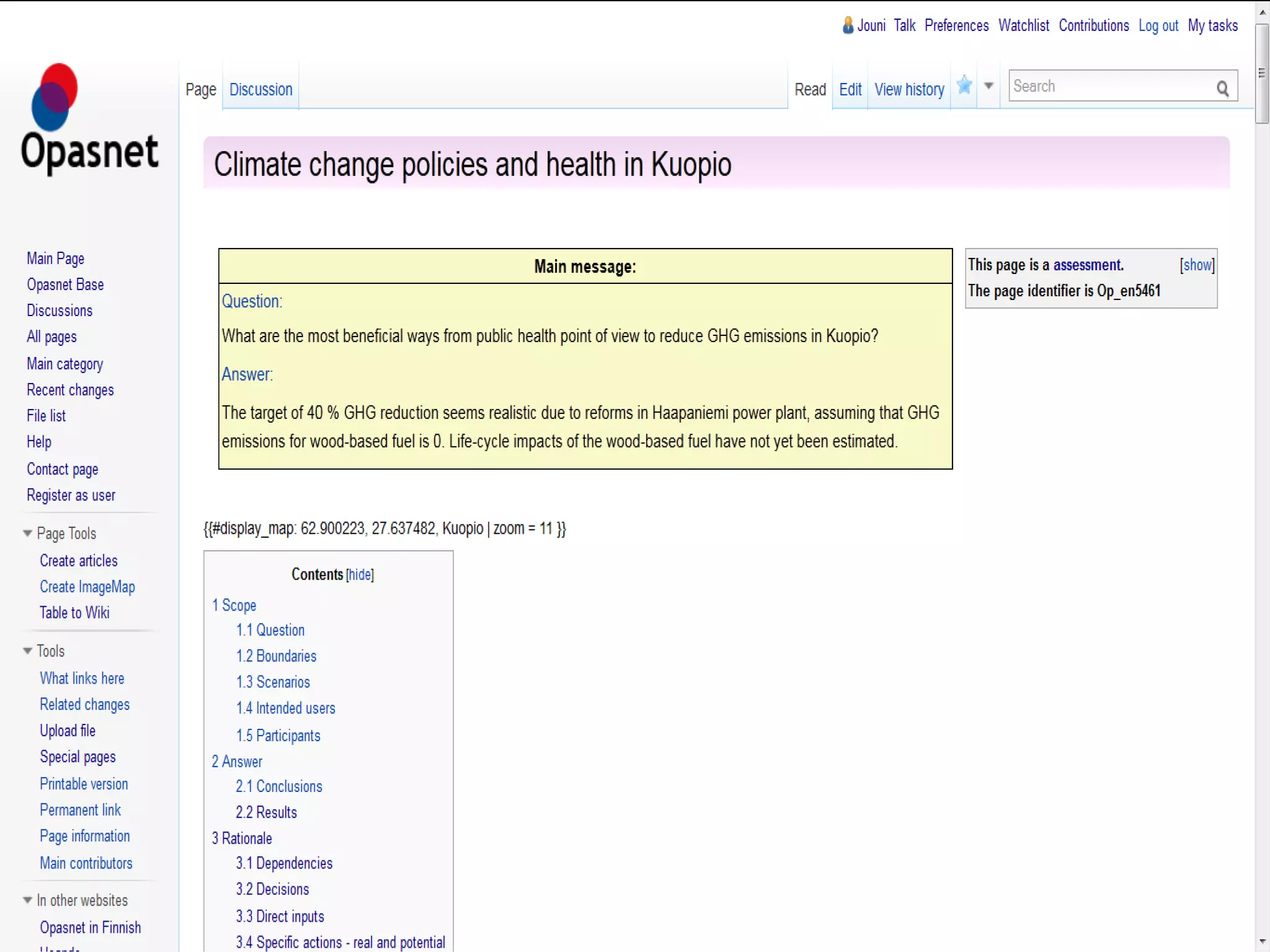Click the Question heading link
This screenshot has width=1270, height=952.
point(252,301)
